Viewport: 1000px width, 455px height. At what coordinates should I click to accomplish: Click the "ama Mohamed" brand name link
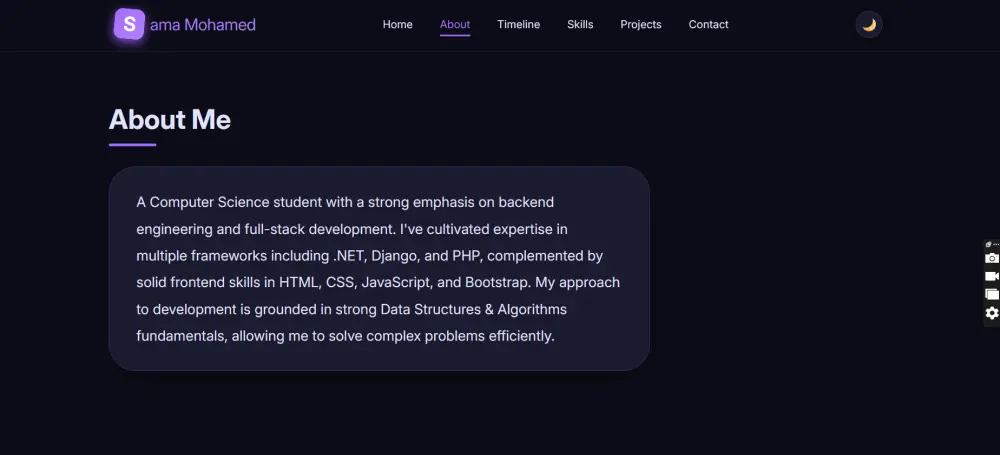coord(203,25)
